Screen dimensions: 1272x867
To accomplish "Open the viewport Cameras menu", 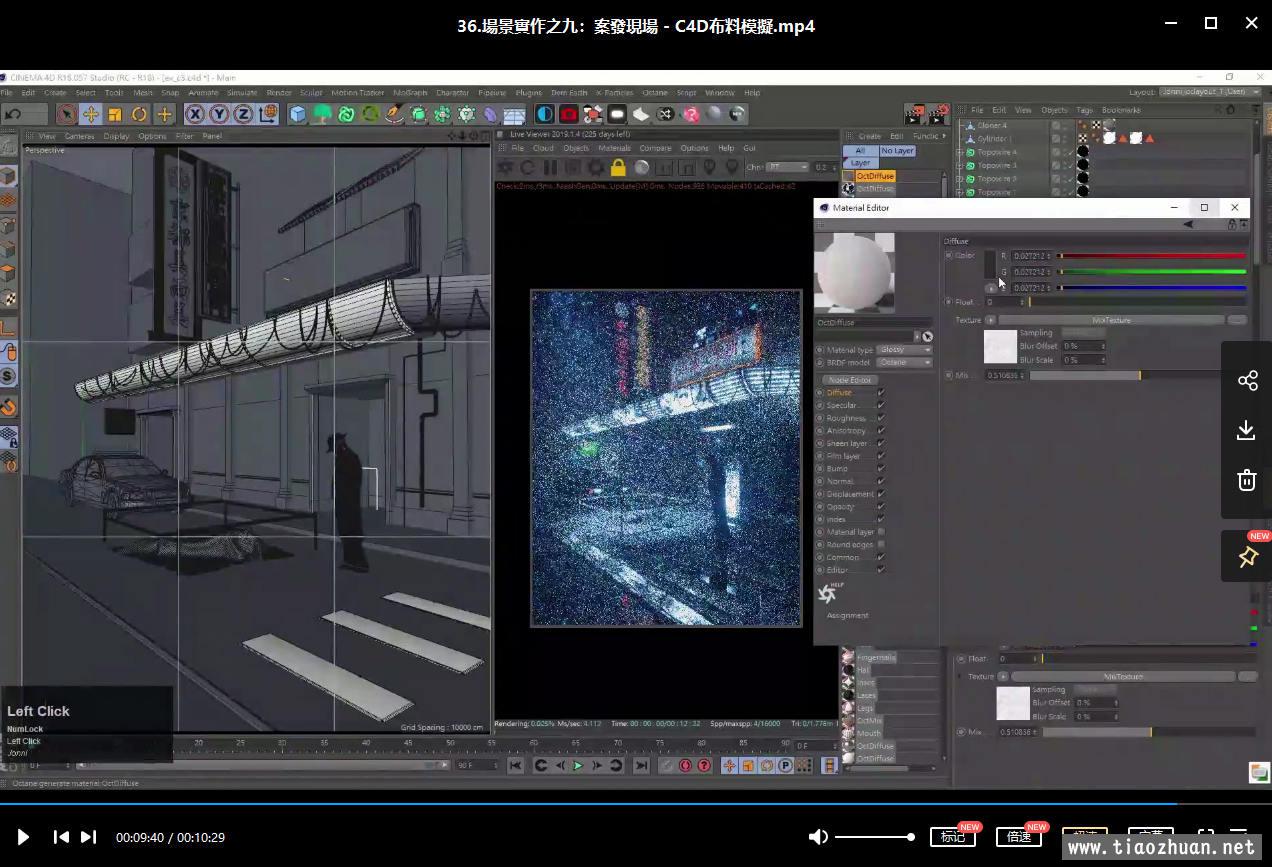I will point(79,136).
